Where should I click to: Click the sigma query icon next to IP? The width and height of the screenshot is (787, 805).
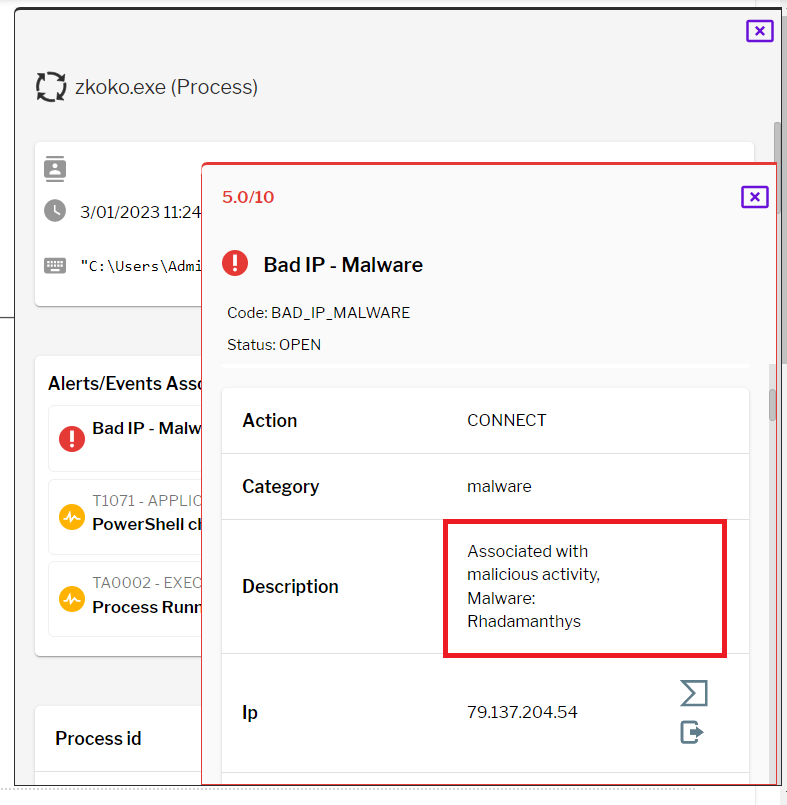point(693,693)
